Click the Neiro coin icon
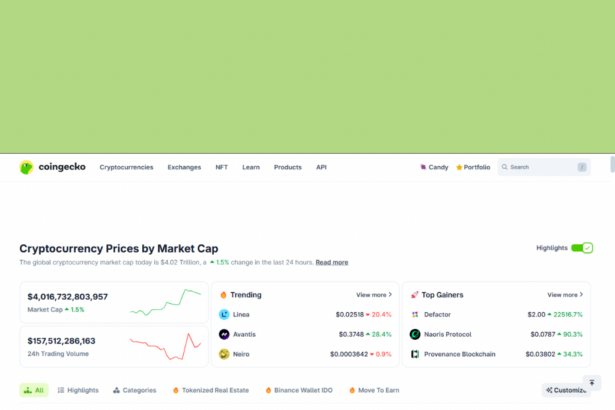This screenshot has width=615, height=410. [224, 354]
